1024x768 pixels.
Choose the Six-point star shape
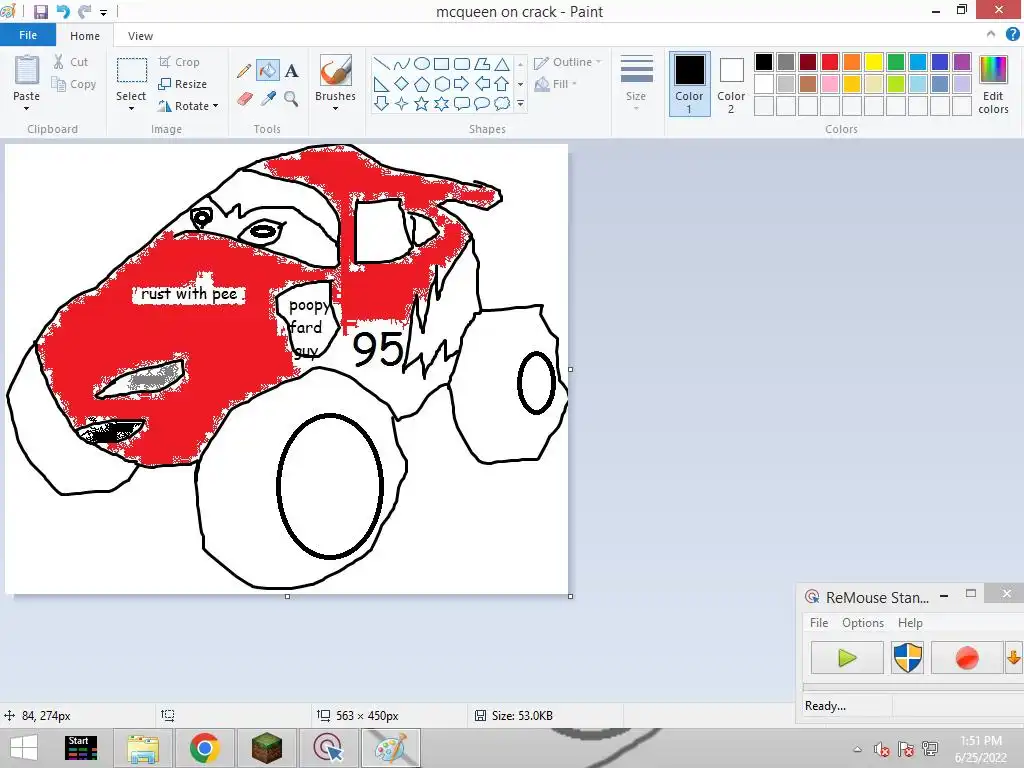441,103
